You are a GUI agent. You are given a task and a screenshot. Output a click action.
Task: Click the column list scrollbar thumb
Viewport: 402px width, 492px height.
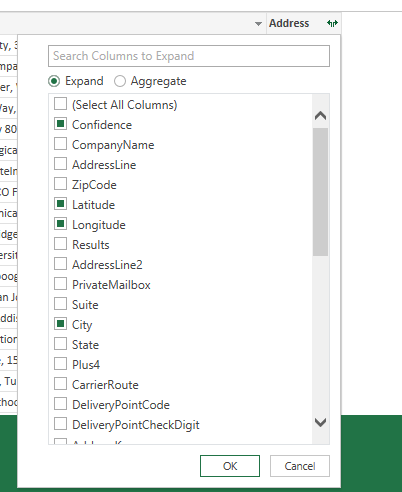click(320, 192)
